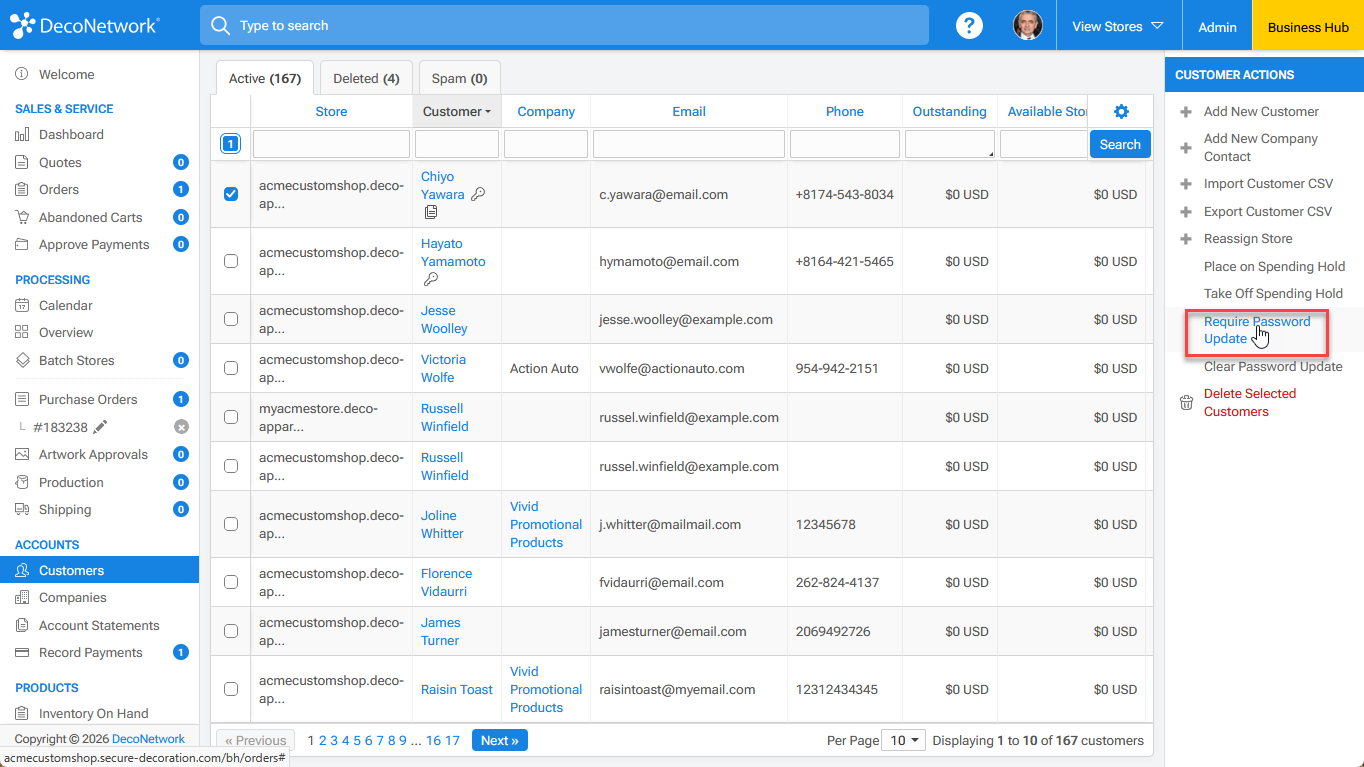
Task: Switch to the Deleted (4) tab
Action: 366,78
